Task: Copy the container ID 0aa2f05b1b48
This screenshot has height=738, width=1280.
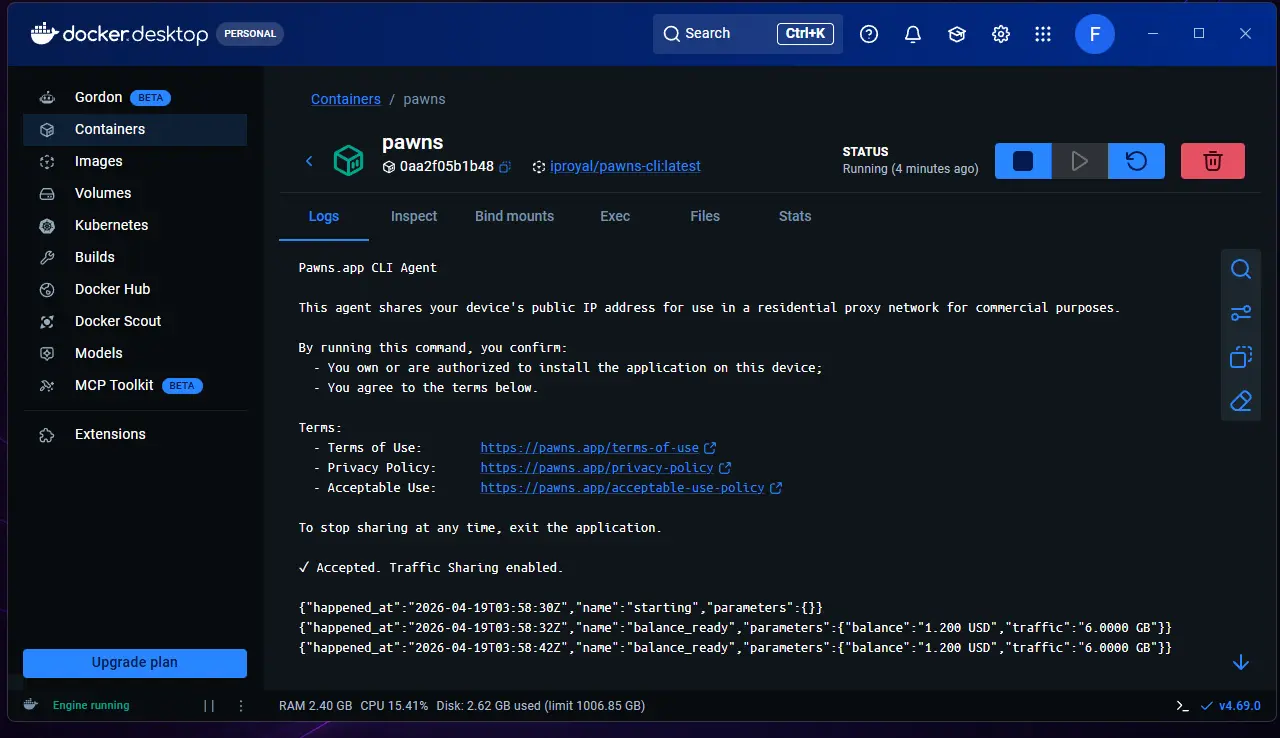Action: click(505, 167)
